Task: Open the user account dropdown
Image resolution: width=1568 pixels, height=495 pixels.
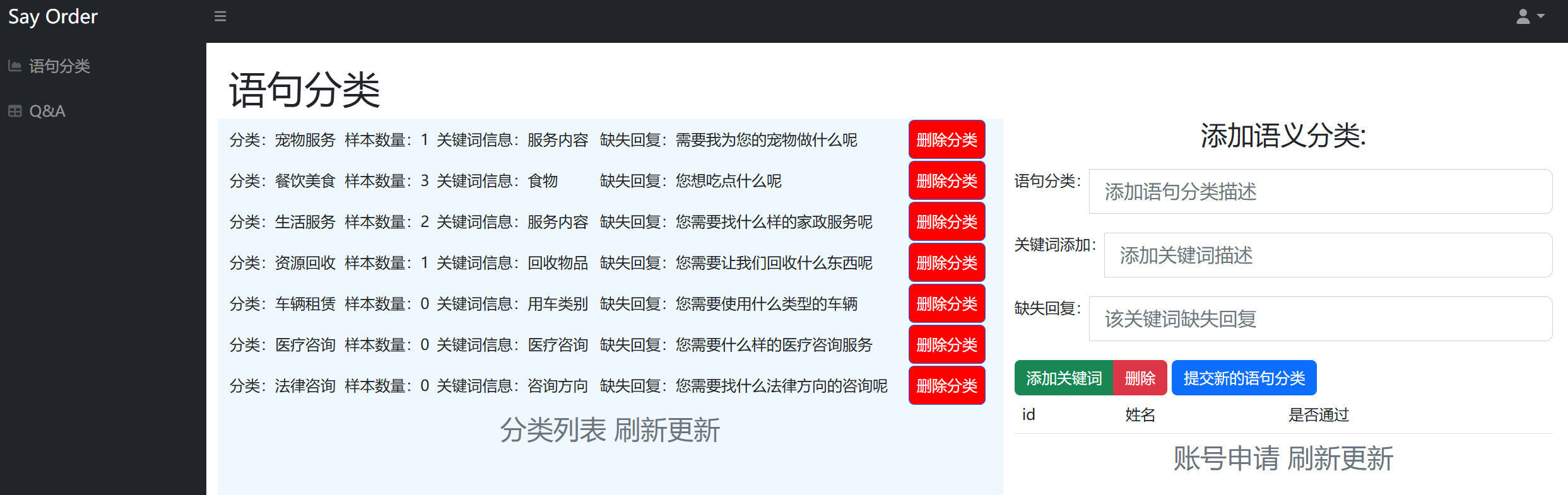Action: (x=1530, y=16)
